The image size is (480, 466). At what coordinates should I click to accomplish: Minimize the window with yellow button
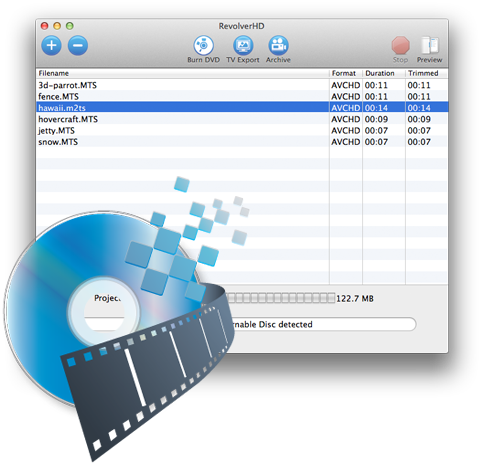(57, 26)
